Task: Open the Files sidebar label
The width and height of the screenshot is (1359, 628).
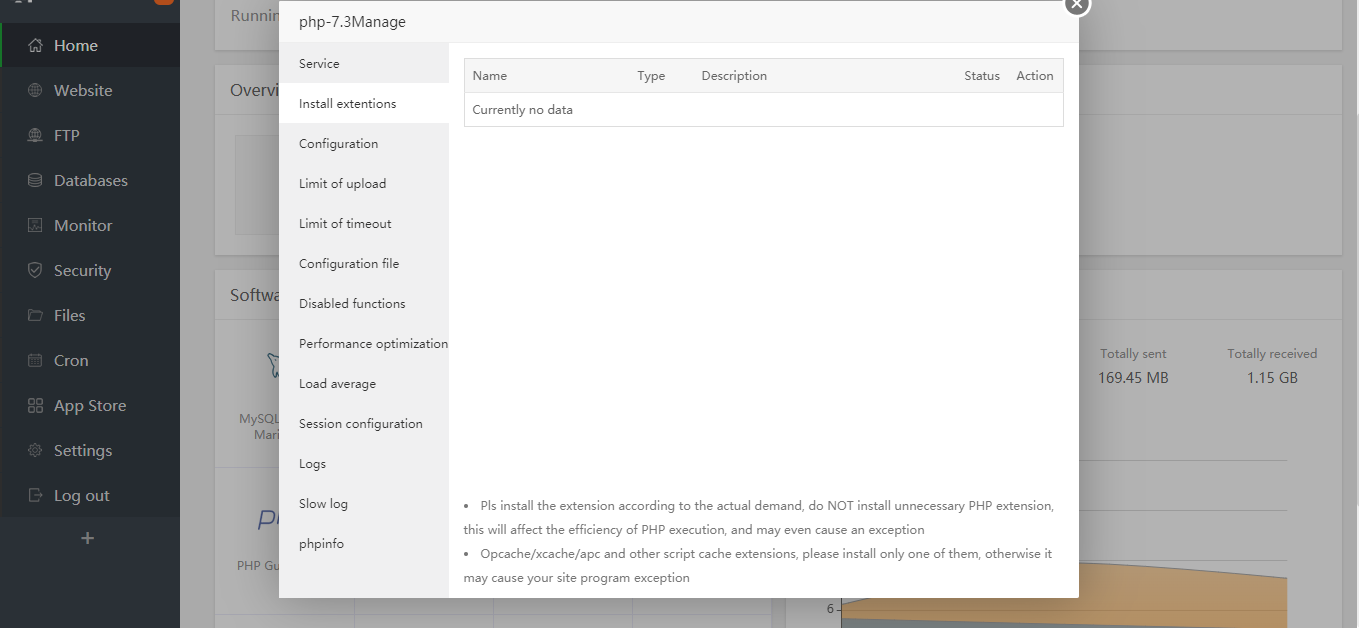Action: coord(70,315)
